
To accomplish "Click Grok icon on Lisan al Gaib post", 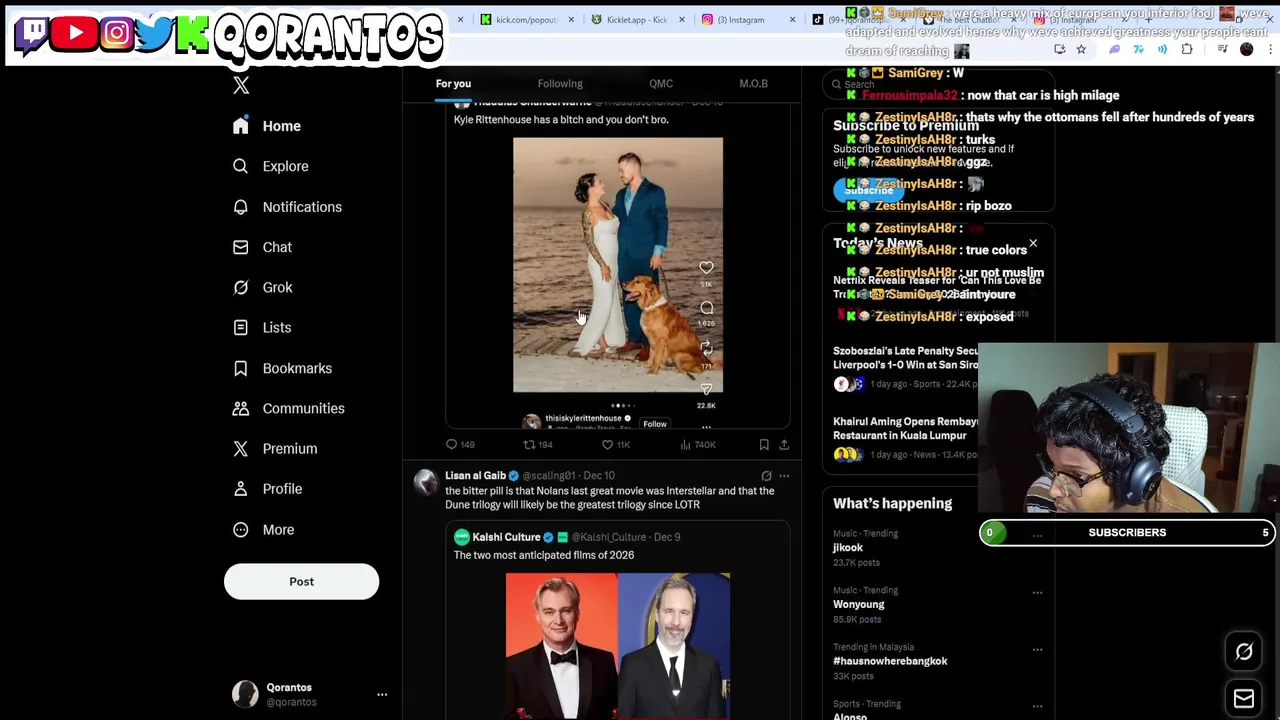I will [766, 476].
